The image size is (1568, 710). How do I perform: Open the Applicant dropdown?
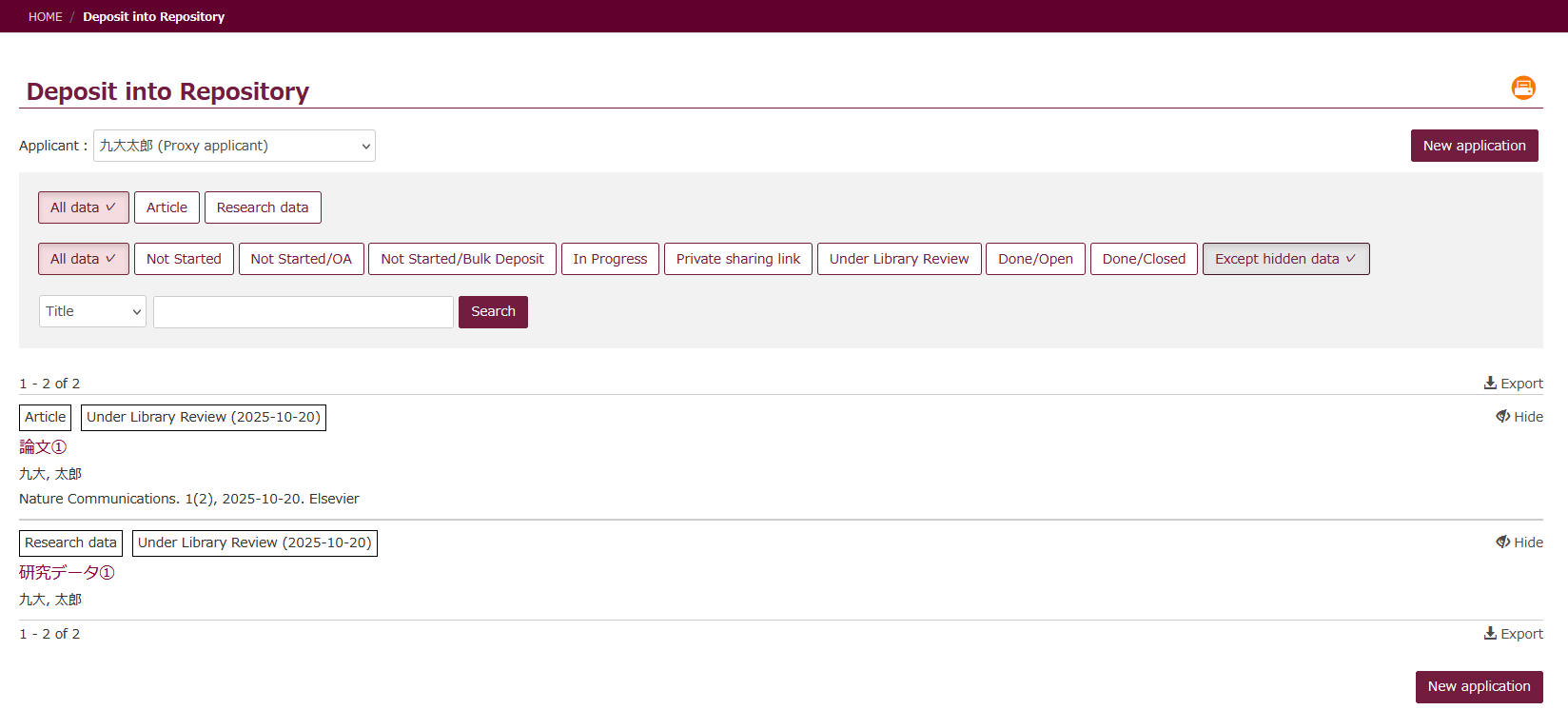click(234, 146)
